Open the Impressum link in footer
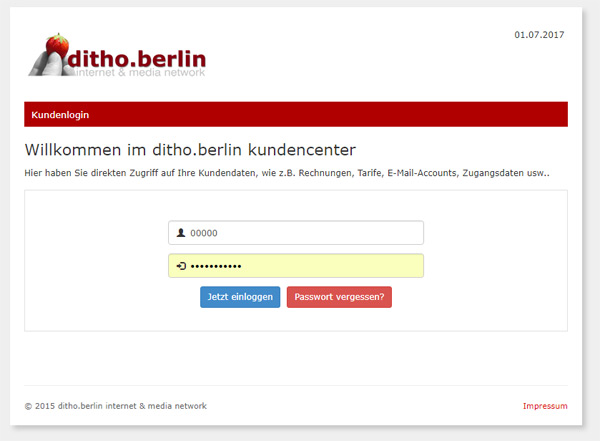This screenshot has height=441, width=600. [545, 406]
